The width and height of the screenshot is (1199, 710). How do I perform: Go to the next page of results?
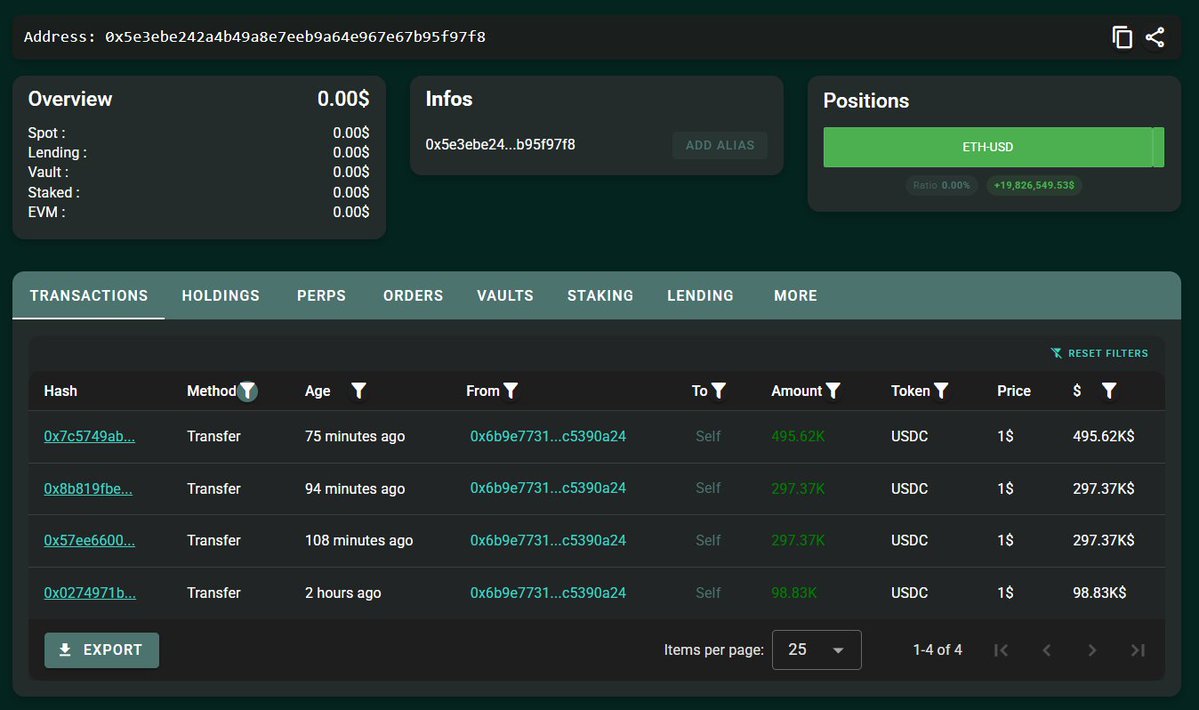click(x=1092, y=650)
